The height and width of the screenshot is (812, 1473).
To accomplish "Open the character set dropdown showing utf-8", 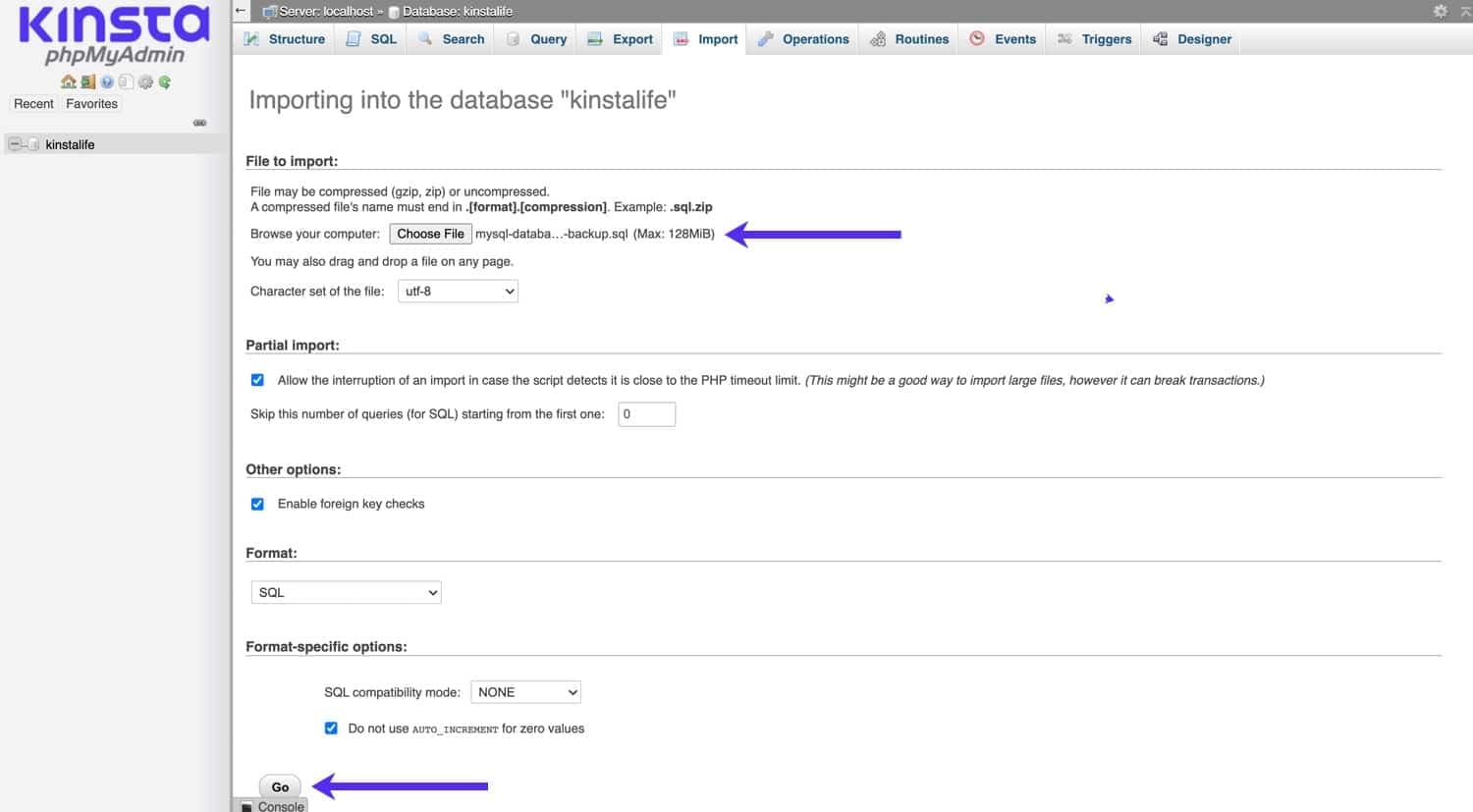I will coord(457,291).
